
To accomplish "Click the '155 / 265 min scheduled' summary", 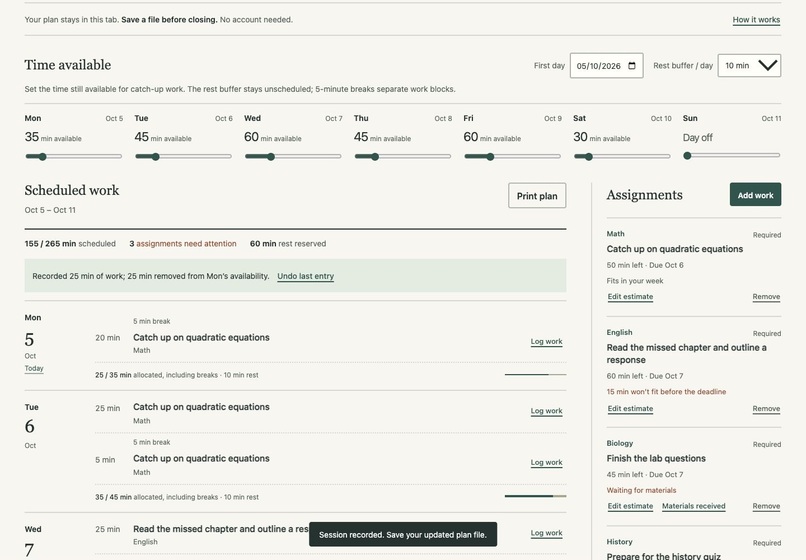I will tap(70, 244).
